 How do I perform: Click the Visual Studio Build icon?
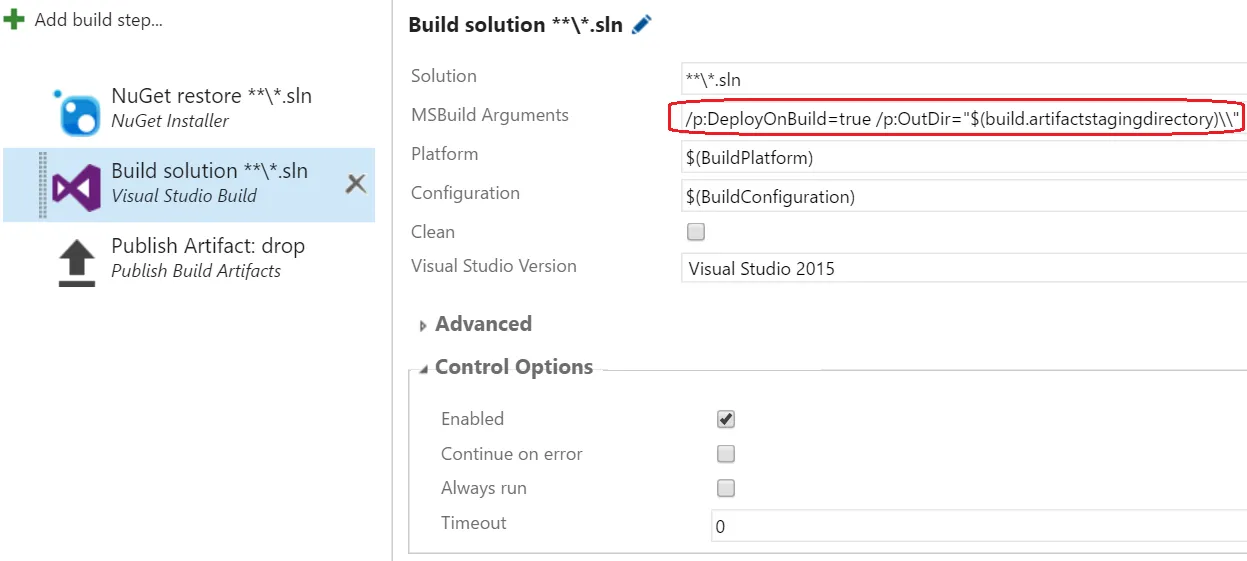pyautogui.click(x=76, y=185)
